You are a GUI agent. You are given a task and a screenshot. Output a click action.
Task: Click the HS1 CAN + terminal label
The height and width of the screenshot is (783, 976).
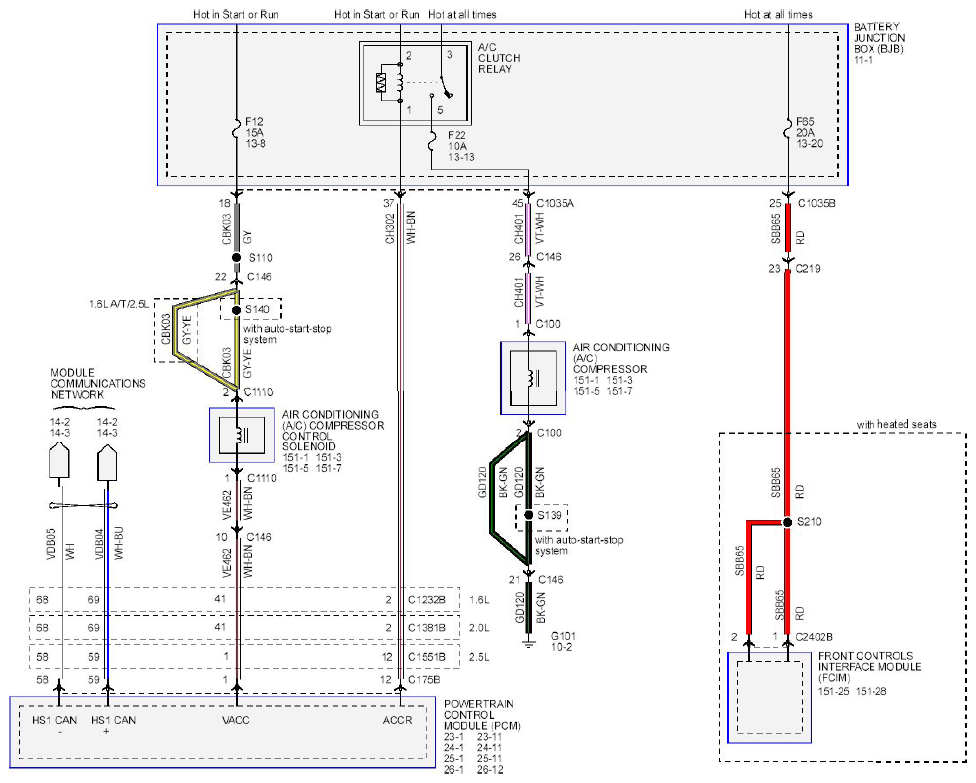(x=113, y=725)
